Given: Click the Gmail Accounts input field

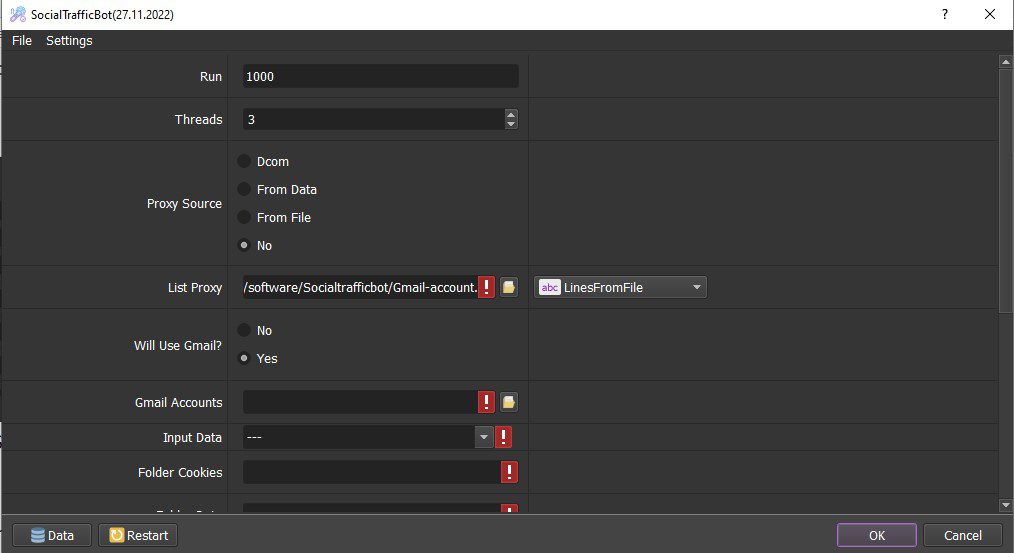Looking at the screenshot, I should pyautogui.click(x=360, y=402).
